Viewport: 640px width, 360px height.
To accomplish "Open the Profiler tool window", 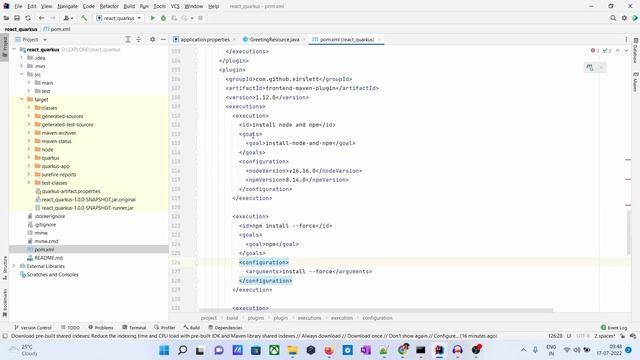I will (x=164, y=328).
